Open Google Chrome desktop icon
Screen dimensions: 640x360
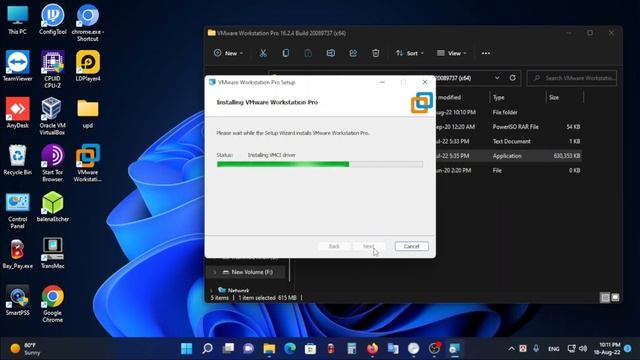click(53, 304)
